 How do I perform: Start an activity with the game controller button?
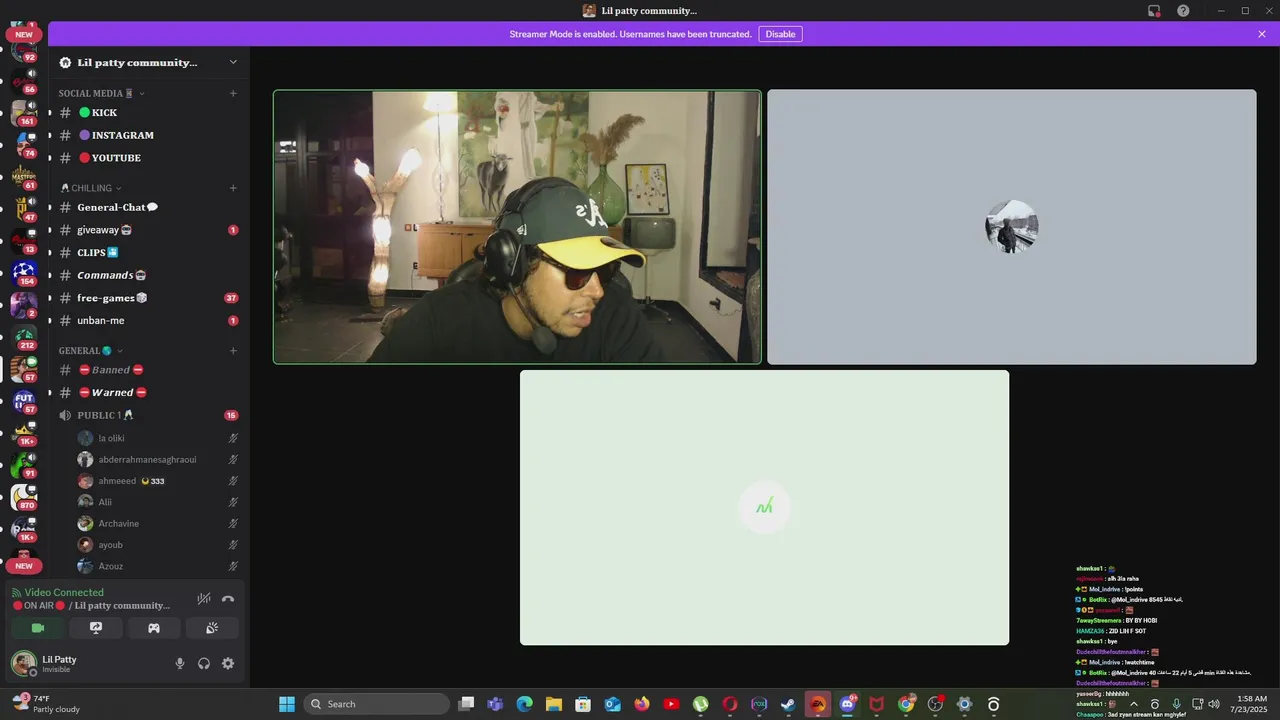154,628
